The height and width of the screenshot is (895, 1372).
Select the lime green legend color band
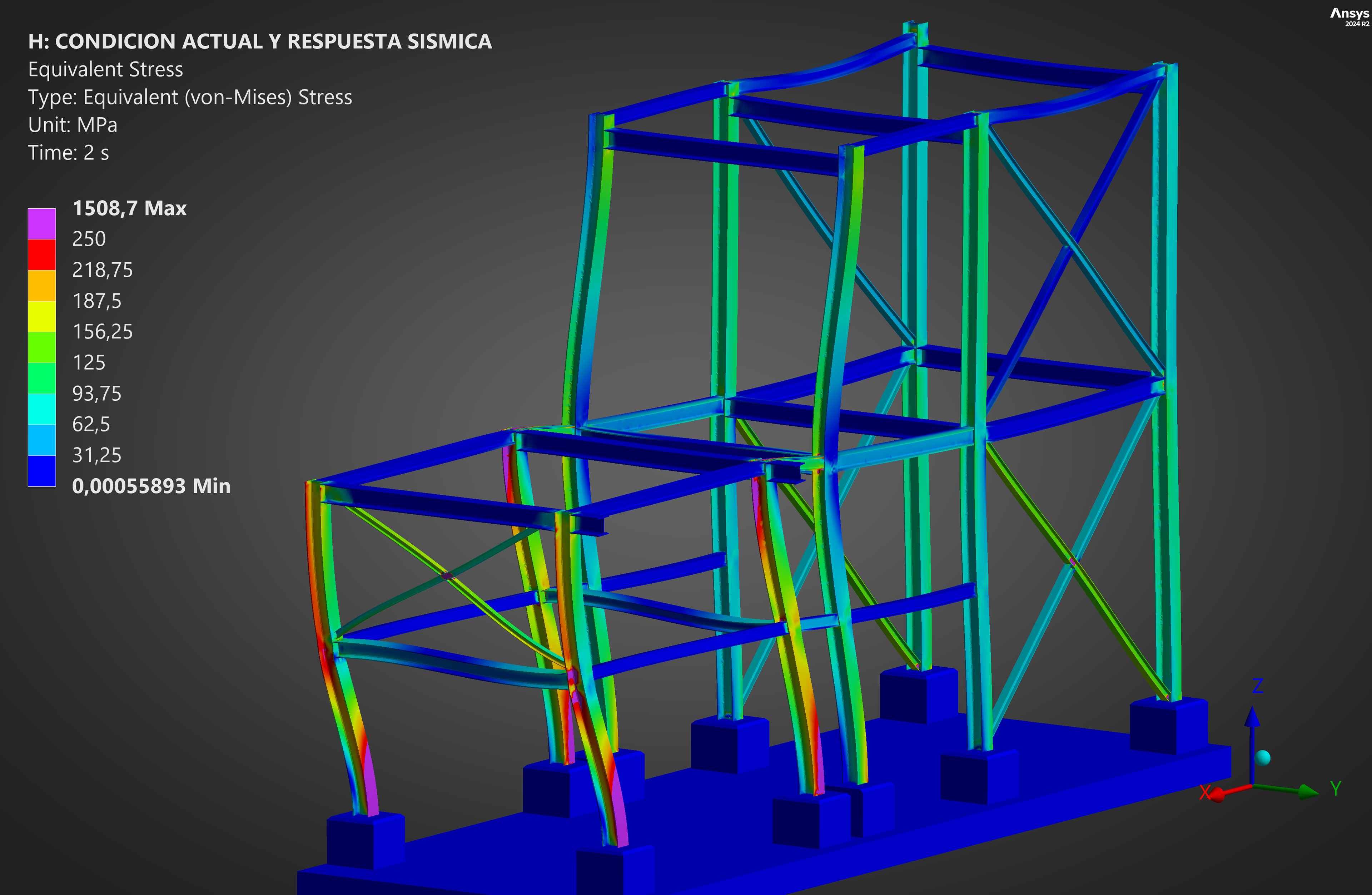(41, 347)
